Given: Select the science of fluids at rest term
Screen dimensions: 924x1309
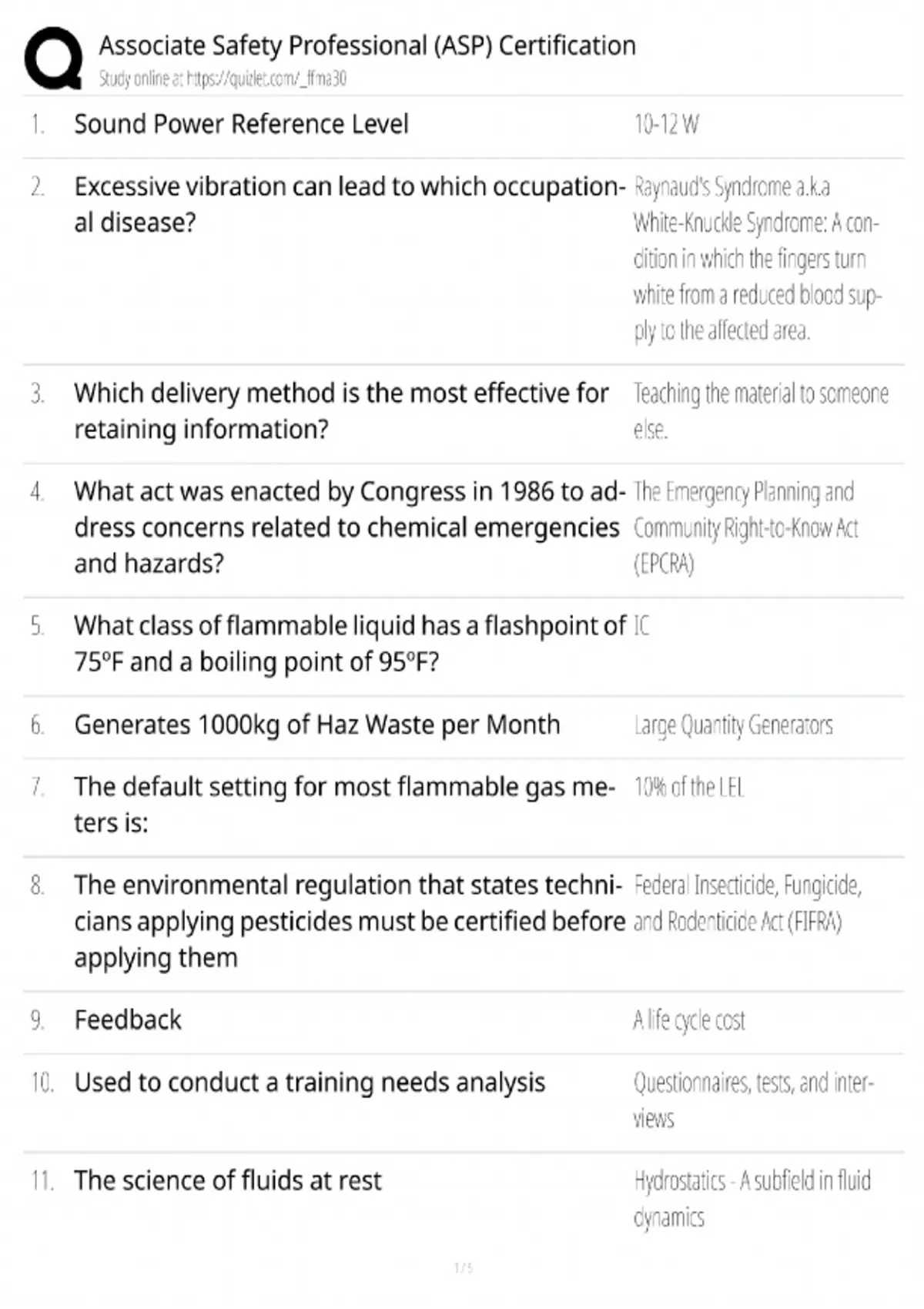Looking at the screenshot, I should 227,1180.
